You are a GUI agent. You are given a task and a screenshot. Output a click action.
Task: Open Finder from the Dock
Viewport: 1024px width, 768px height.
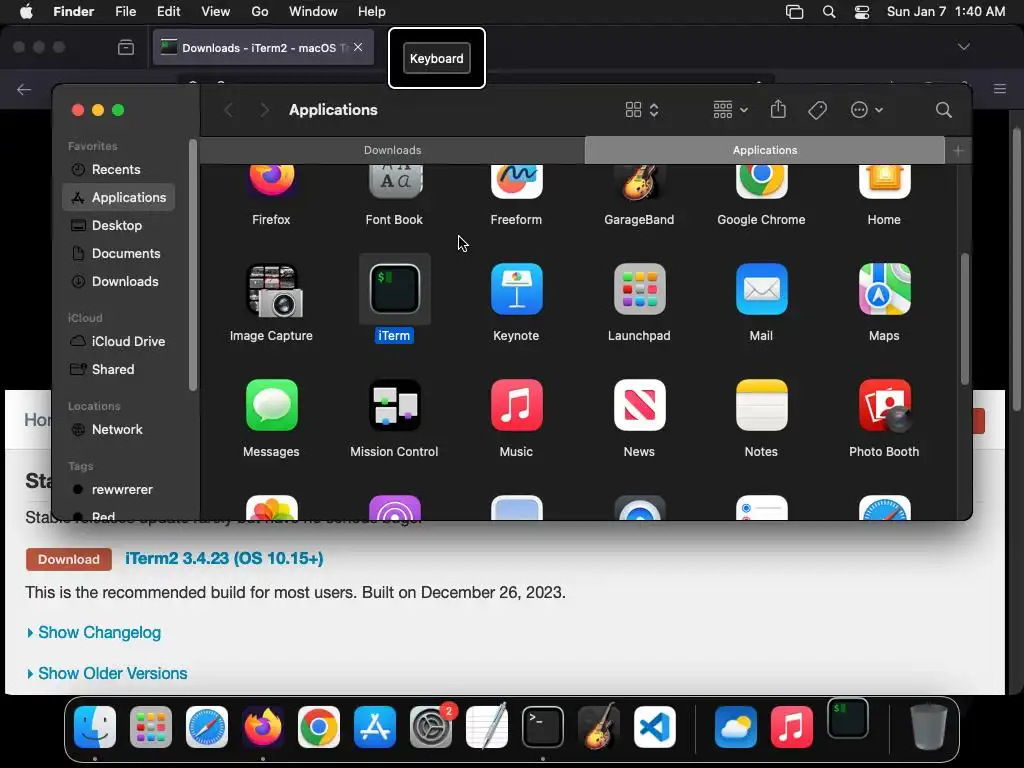pos(95,727)
